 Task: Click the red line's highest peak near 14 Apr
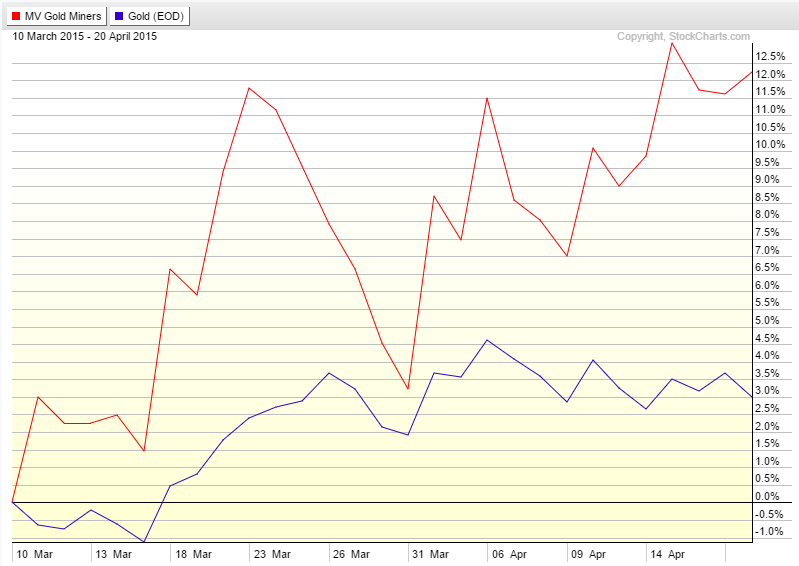pyautogui.click(x=672, y=43)
